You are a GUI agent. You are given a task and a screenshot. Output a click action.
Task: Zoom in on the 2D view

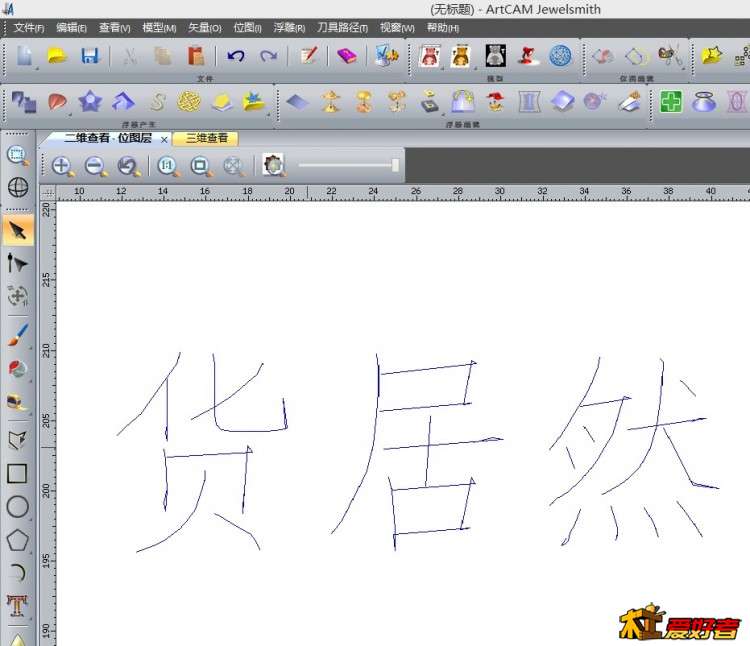pyautogui.click(x=63, y=166)
